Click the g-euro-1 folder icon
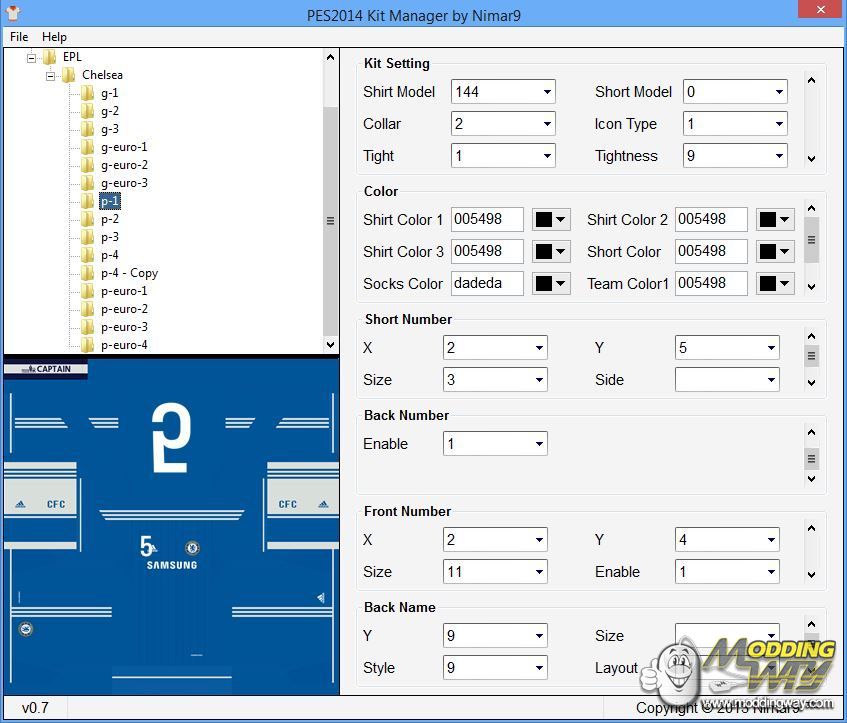The height and width of the screenshot is (723, 847). [88, 147]
